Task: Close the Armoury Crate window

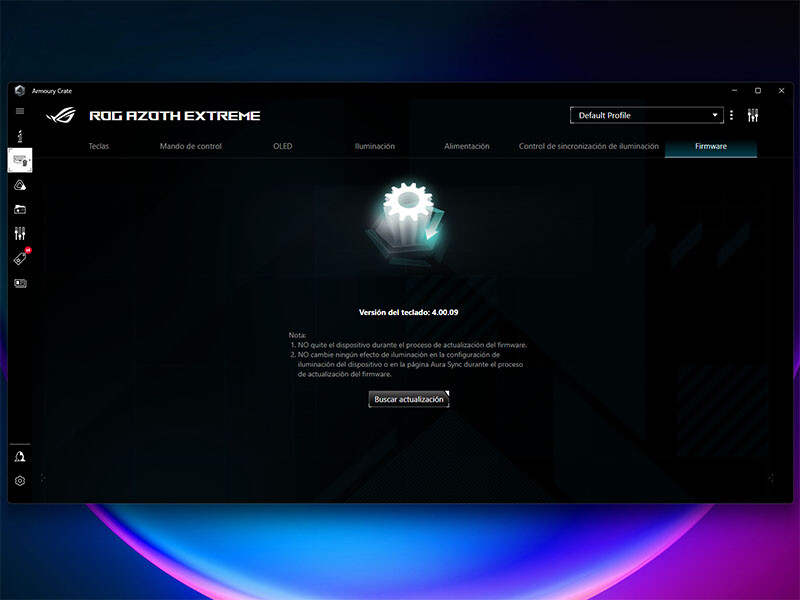Action: (781, 91)
